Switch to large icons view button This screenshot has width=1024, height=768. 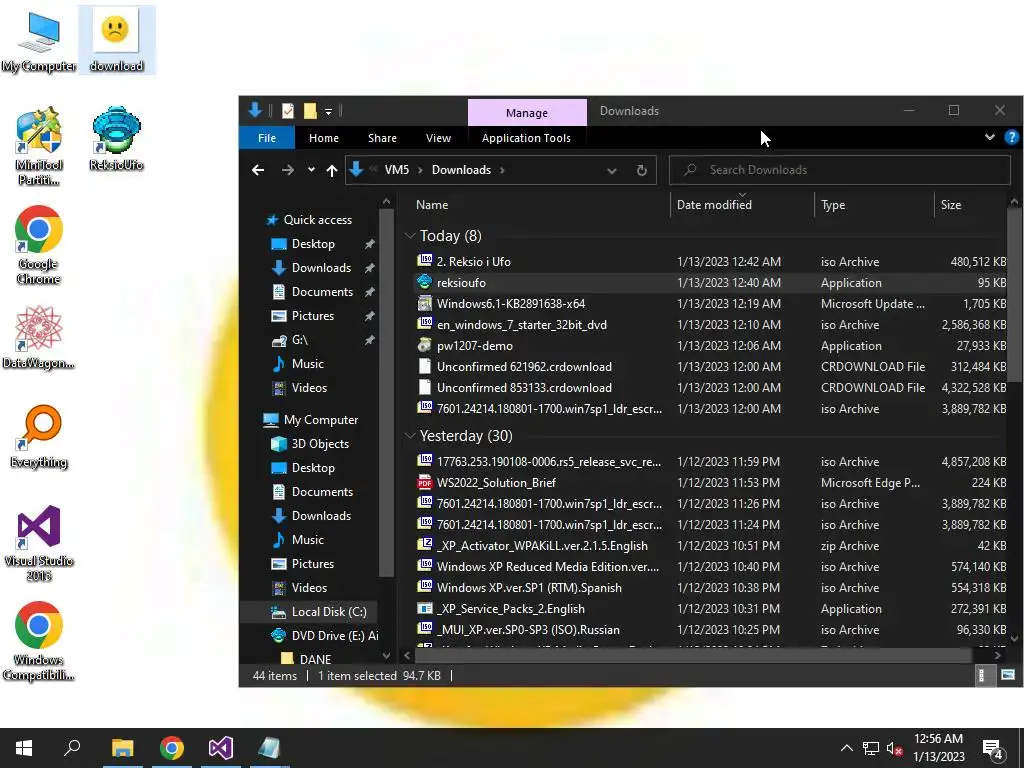1008,675
